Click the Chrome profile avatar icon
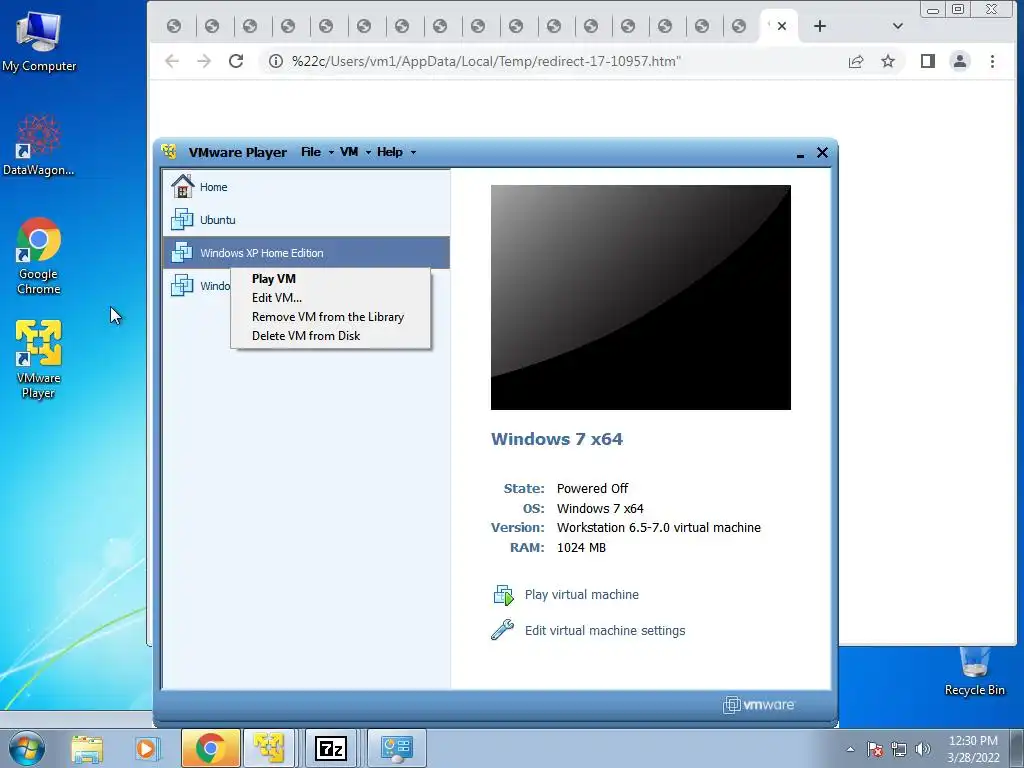1024x768 pixels. 959,61
